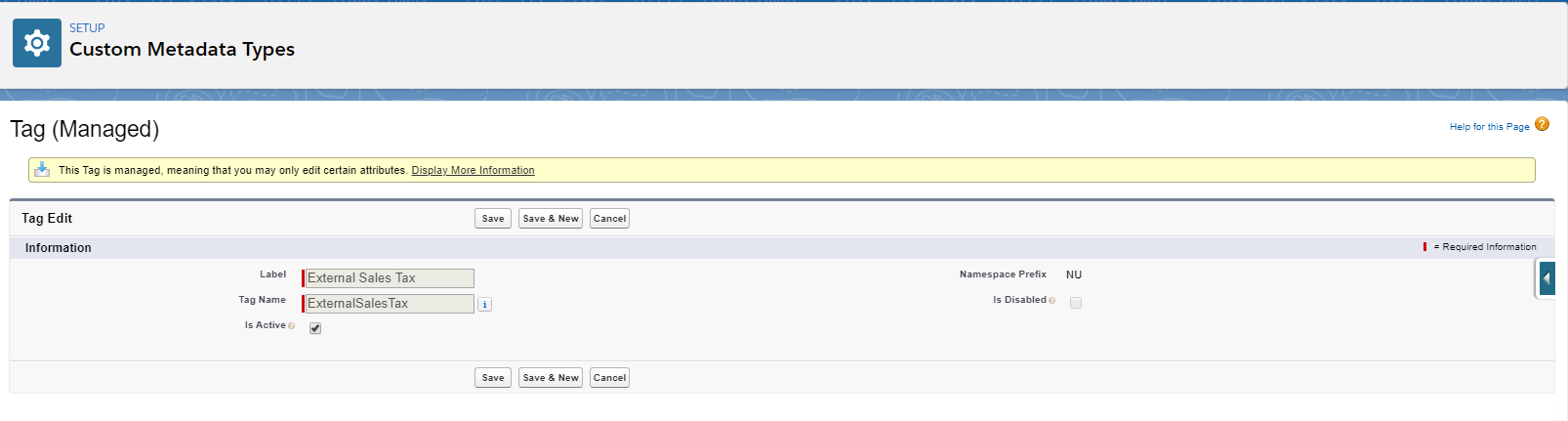Toggle the Is Disabled checkbox

1076,303
